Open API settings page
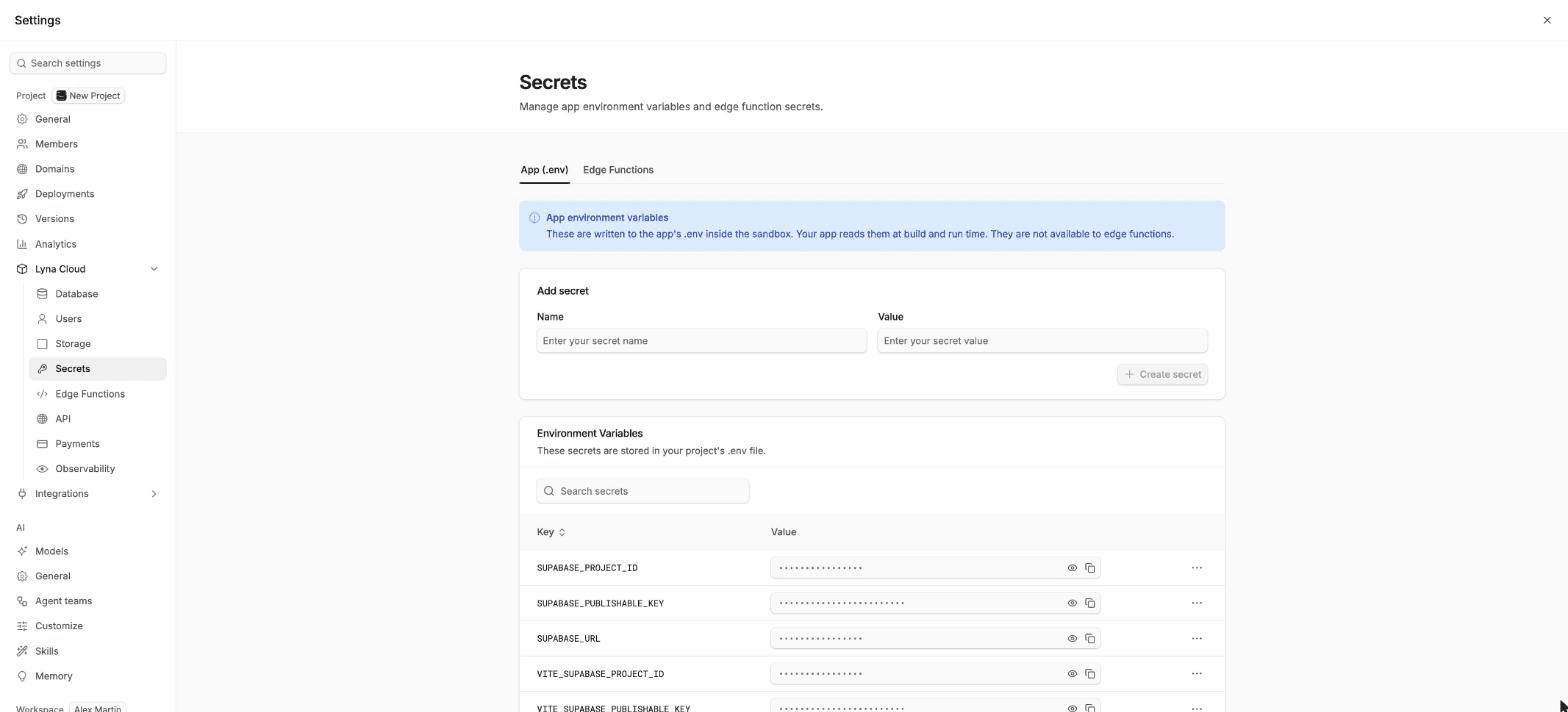Screen dimensions: 1568x712 coord(98,419)
